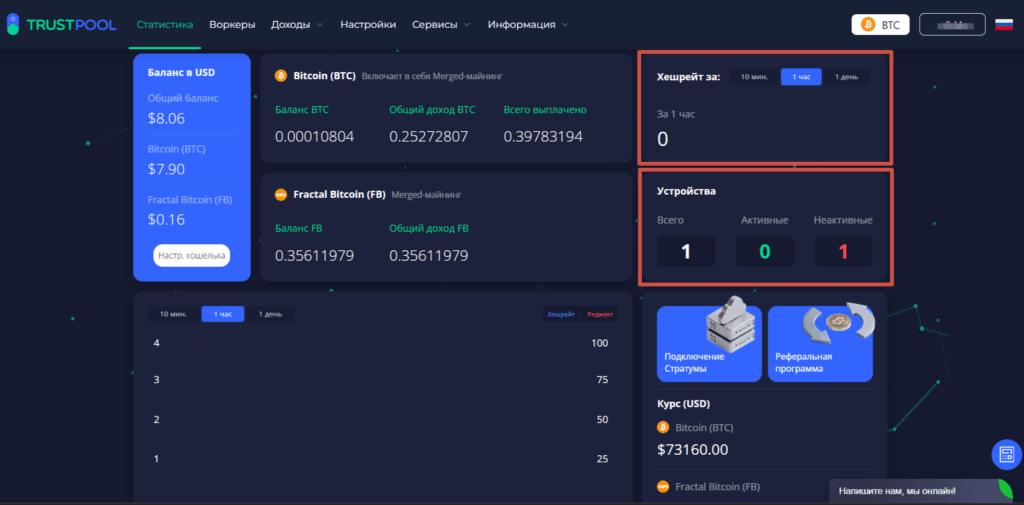
Task: Click the BTC coin selector button
Action: click(x=880, y=24)
